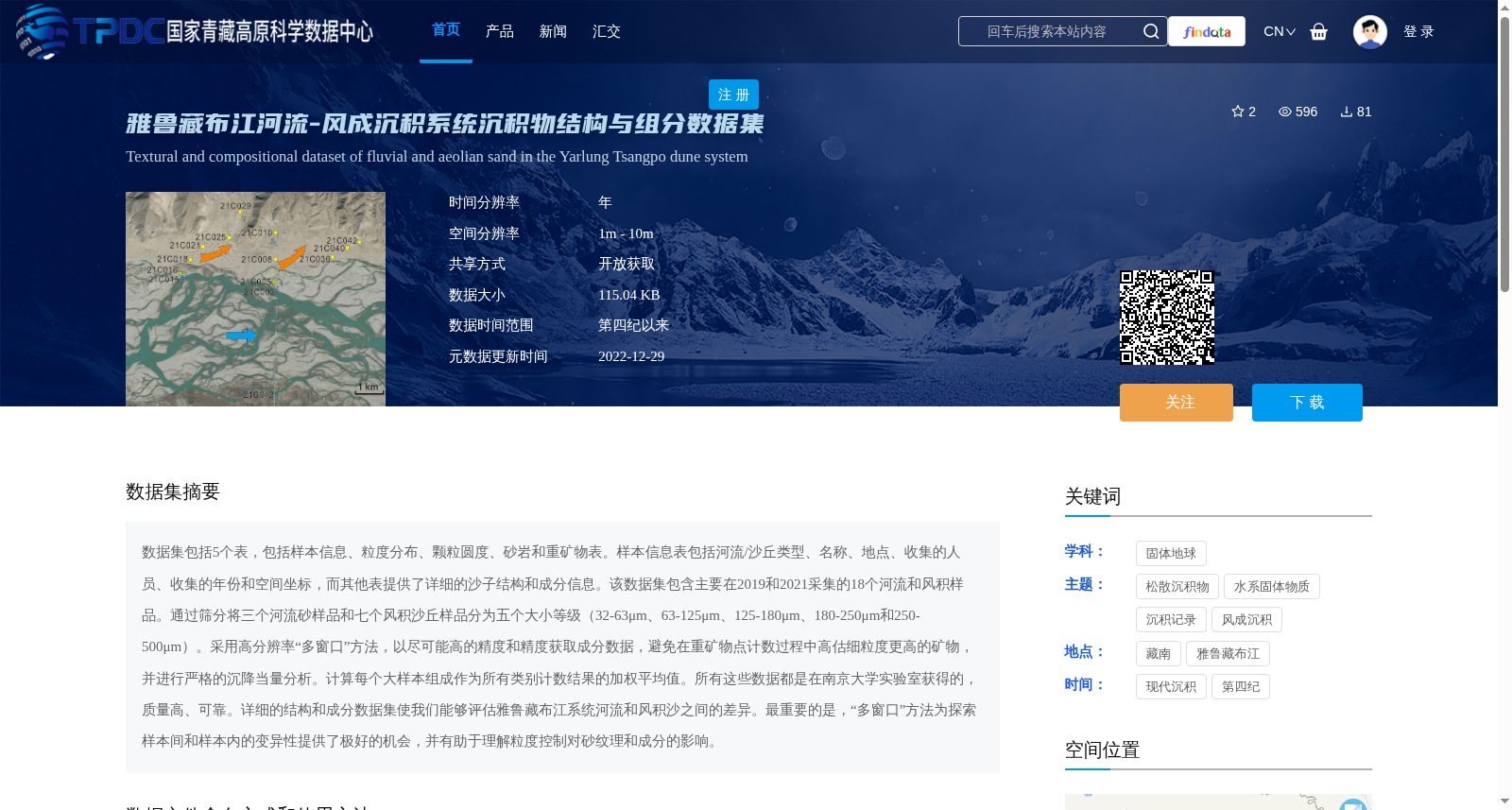The height and width of the screenshot is (810, 1512).
Task: Click the search magnifier icon
Action: coord(1150,31)
